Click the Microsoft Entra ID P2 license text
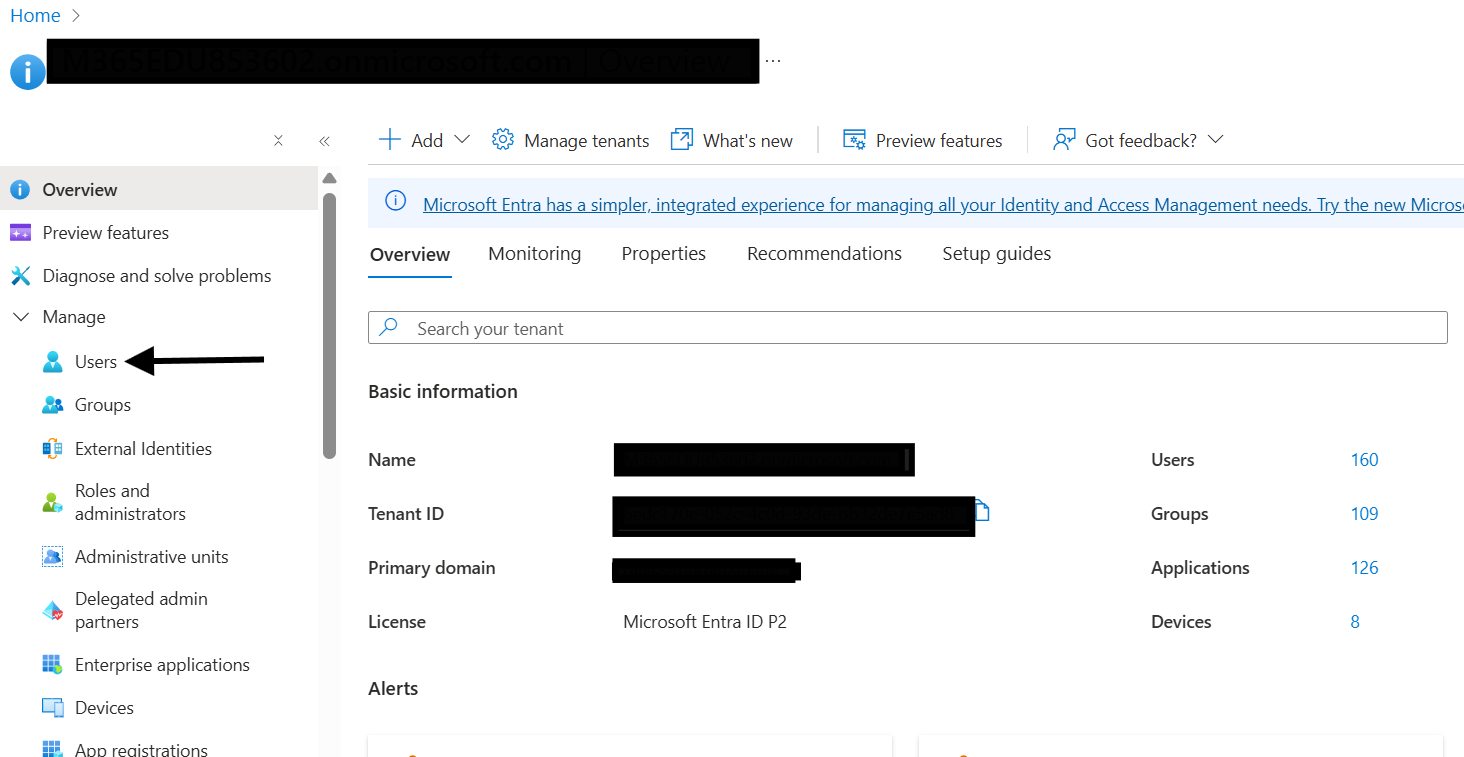The image size is (1464, 757). pos(705,622)
